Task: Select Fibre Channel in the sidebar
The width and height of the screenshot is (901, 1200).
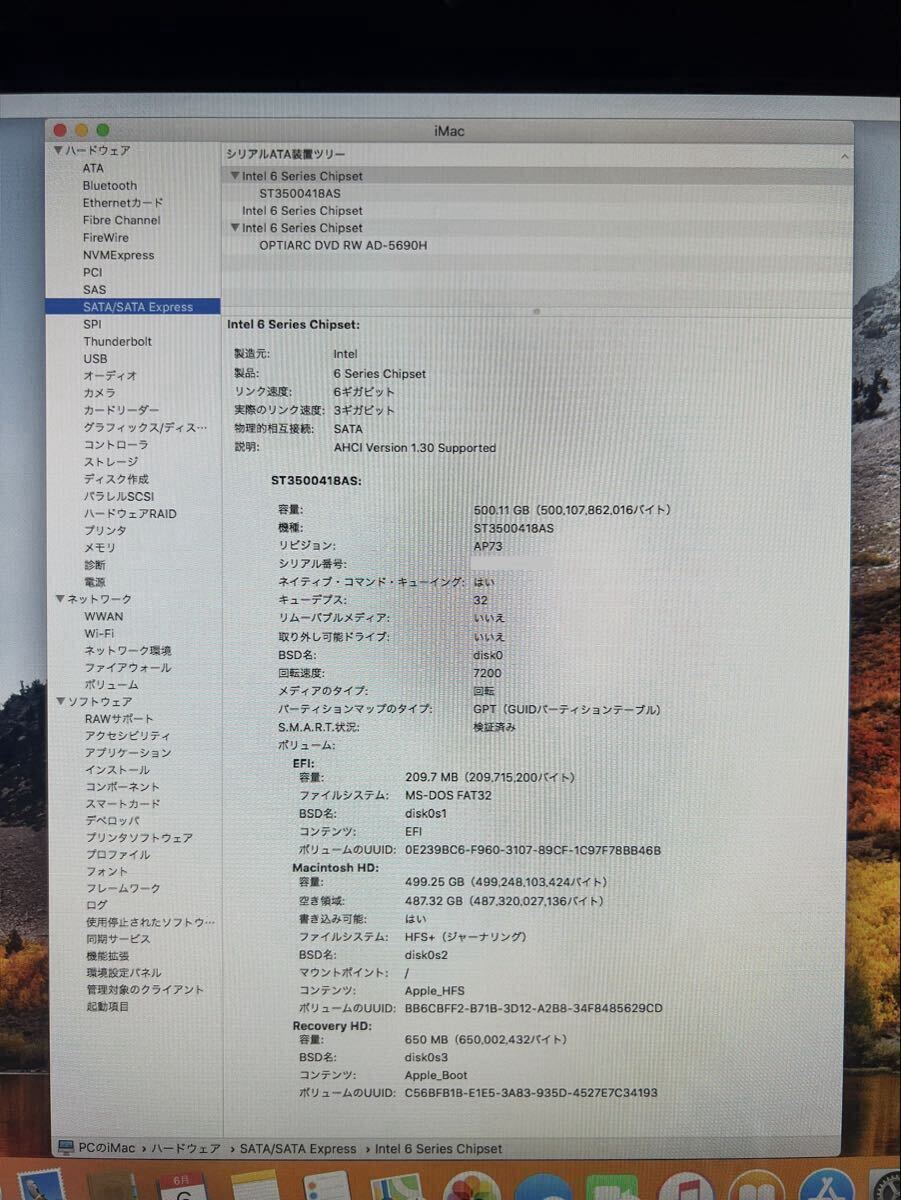Action: 122,220
